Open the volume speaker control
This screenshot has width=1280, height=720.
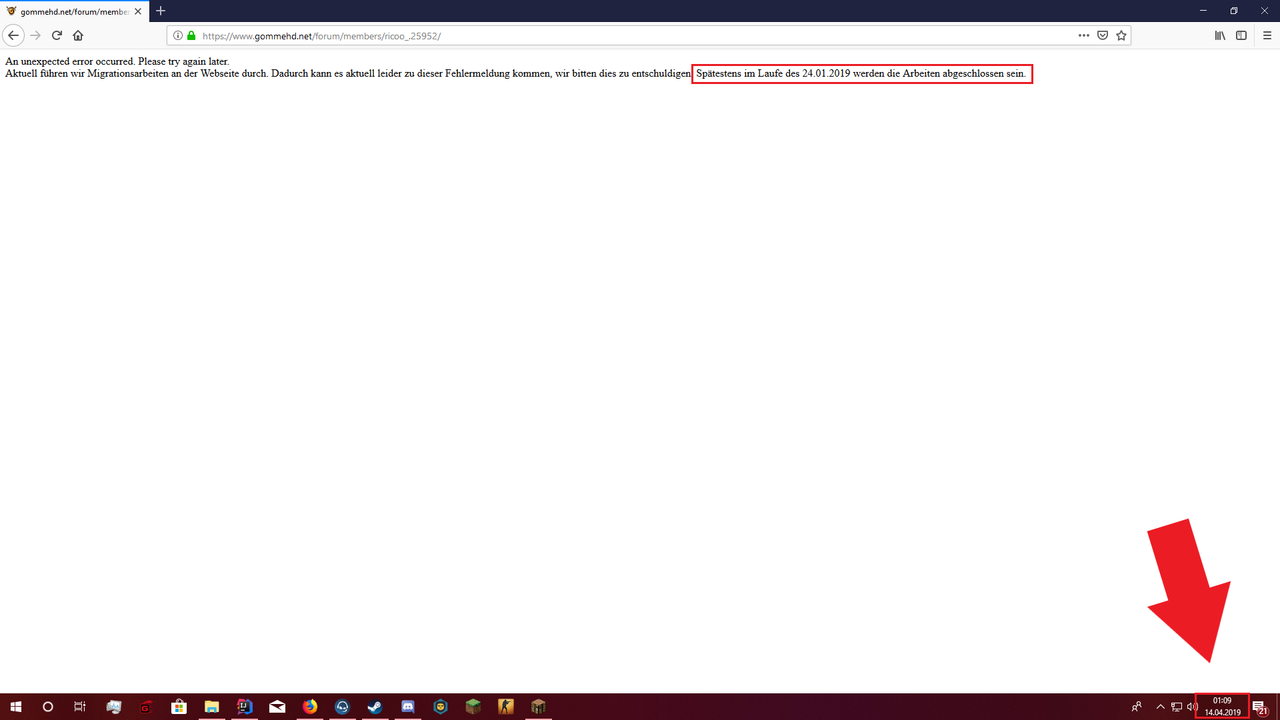click(1191, 707)
